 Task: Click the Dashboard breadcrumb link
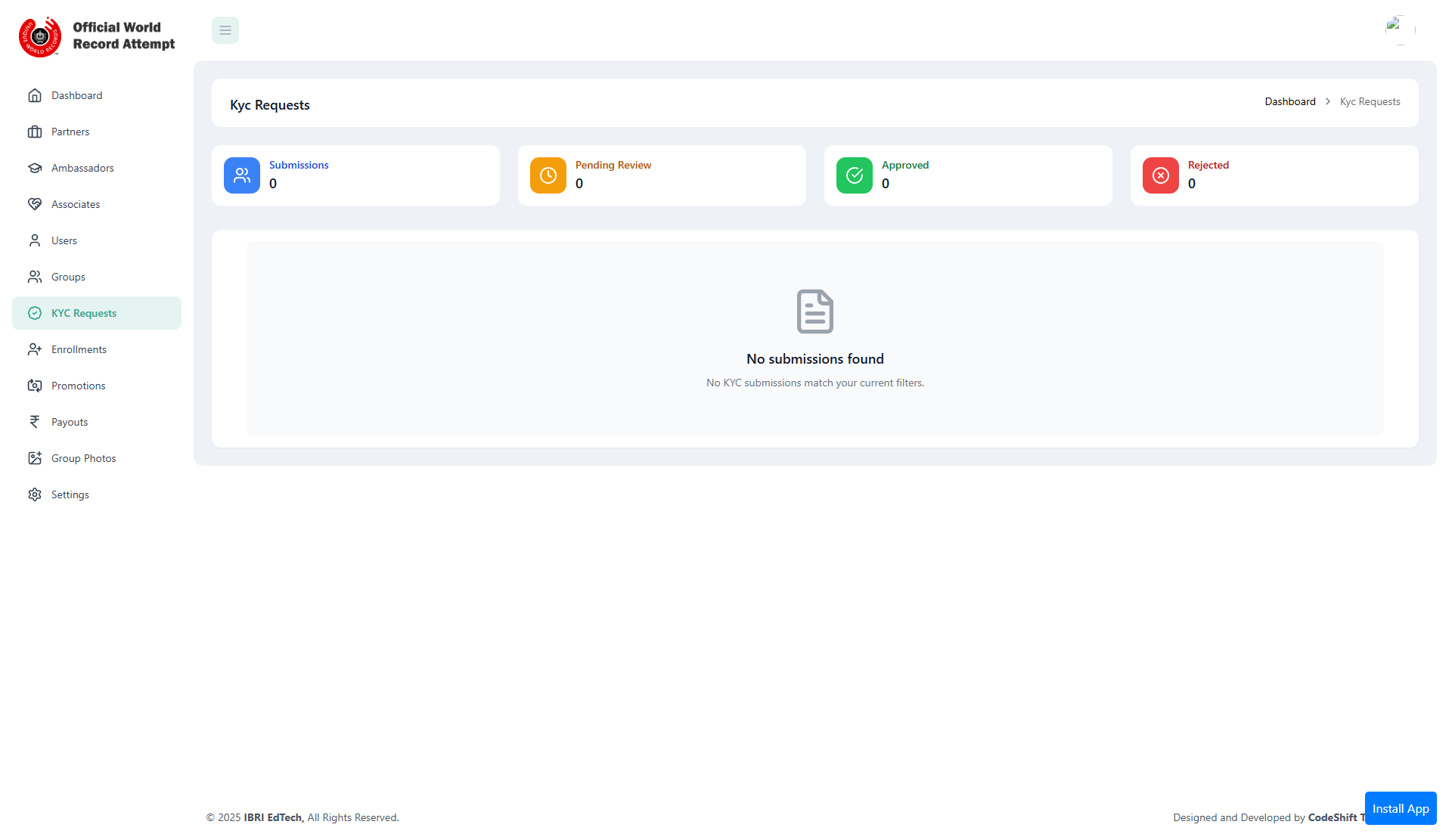pyautogui.click(x=1290, y=101)
